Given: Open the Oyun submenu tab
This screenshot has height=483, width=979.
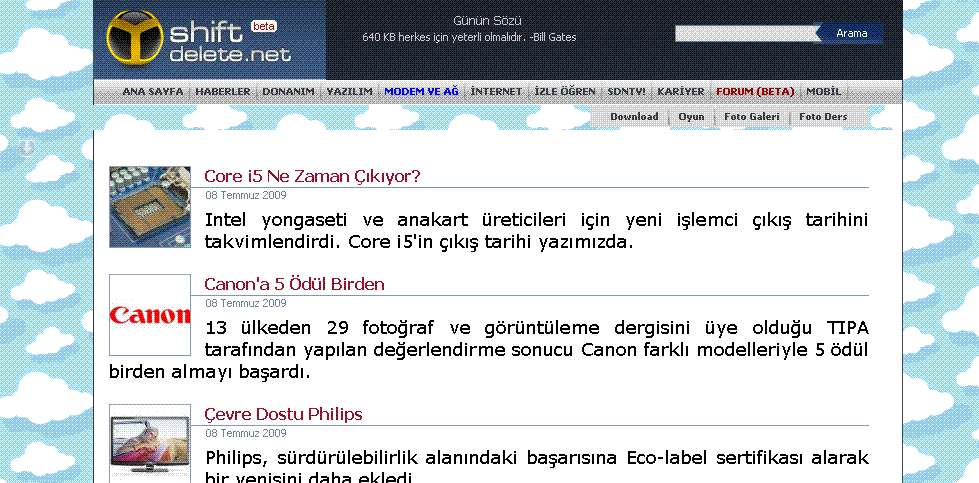Looking at the screenshot, I should point(691,117).
